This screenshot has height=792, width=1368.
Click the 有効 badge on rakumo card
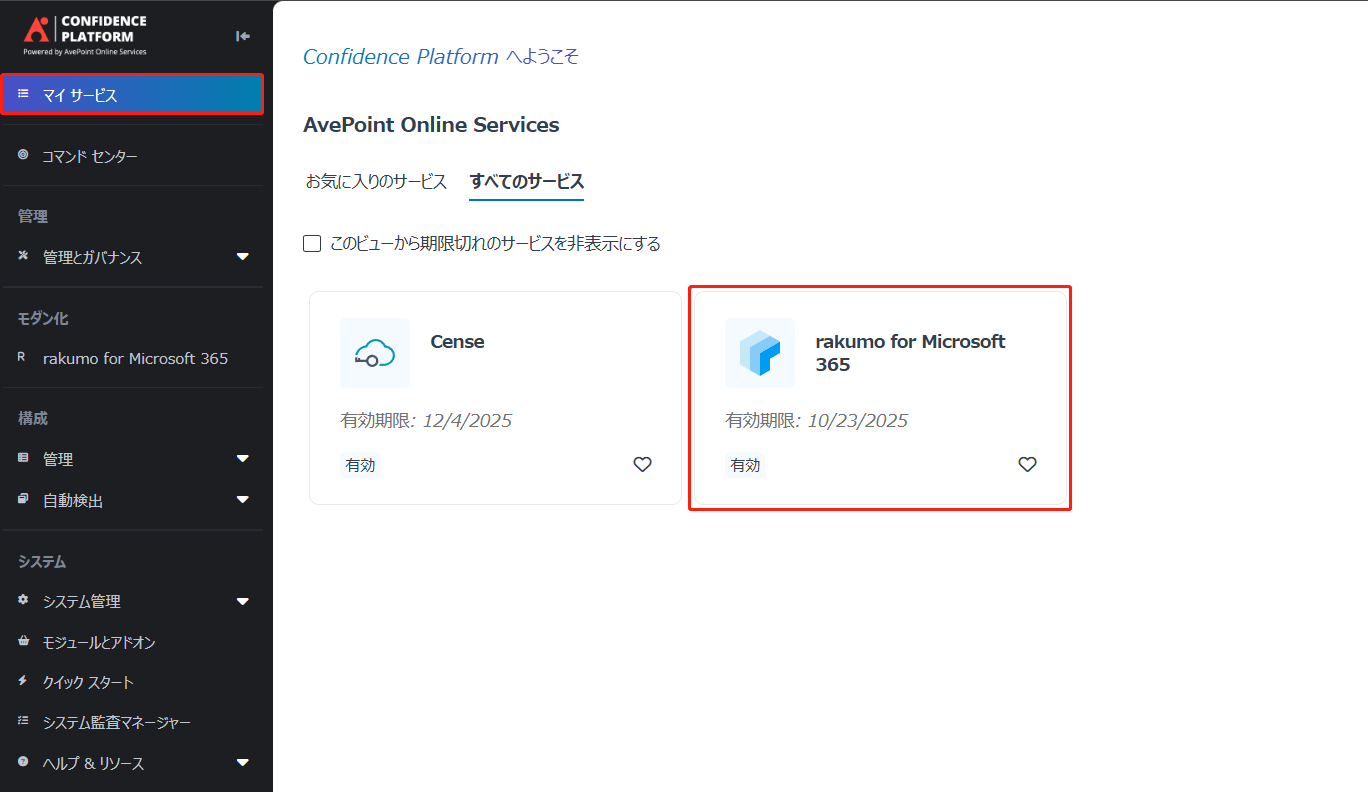click(x=745, y=465)
